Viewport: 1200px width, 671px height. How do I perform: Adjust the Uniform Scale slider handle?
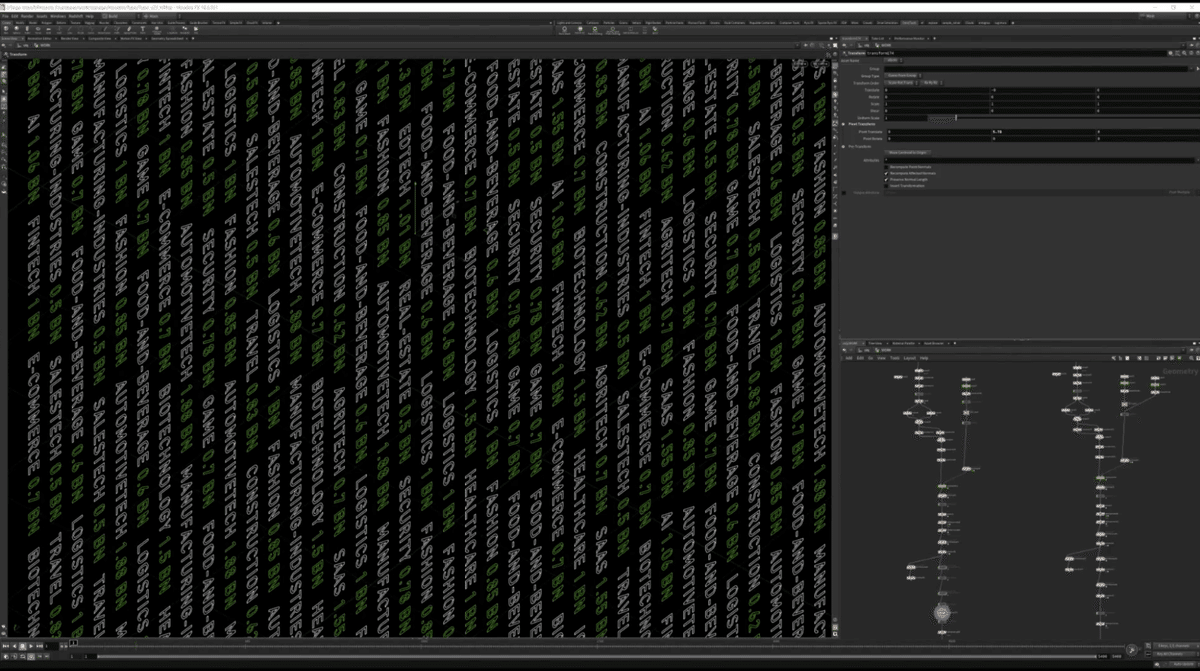click(x=956, y=118)
